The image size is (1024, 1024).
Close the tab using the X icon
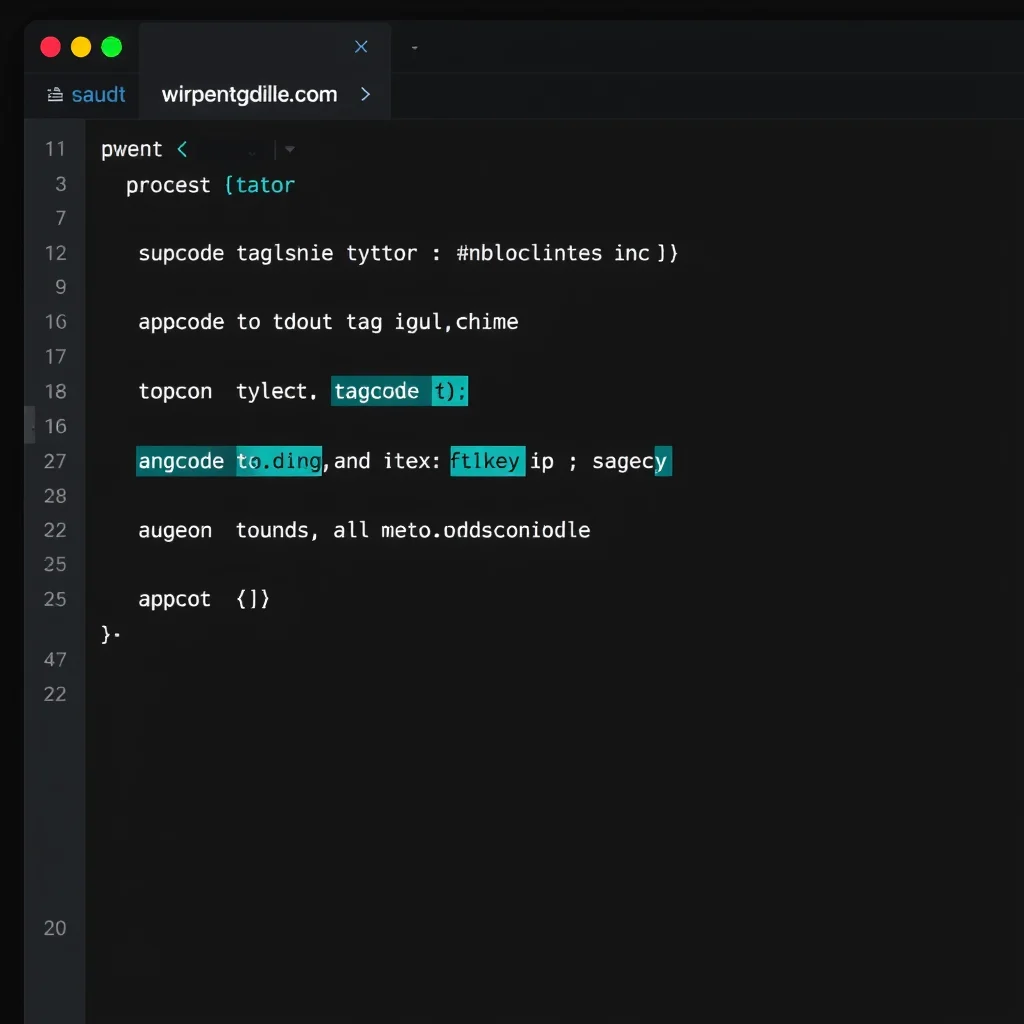tap(361, 47)
